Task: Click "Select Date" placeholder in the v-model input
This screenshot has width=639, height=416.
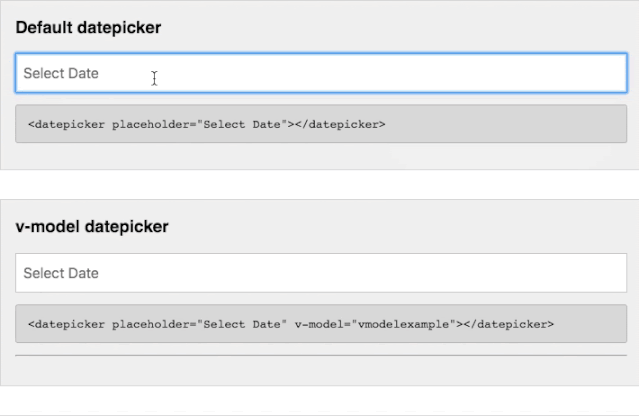Action: (x=61, y=273)
